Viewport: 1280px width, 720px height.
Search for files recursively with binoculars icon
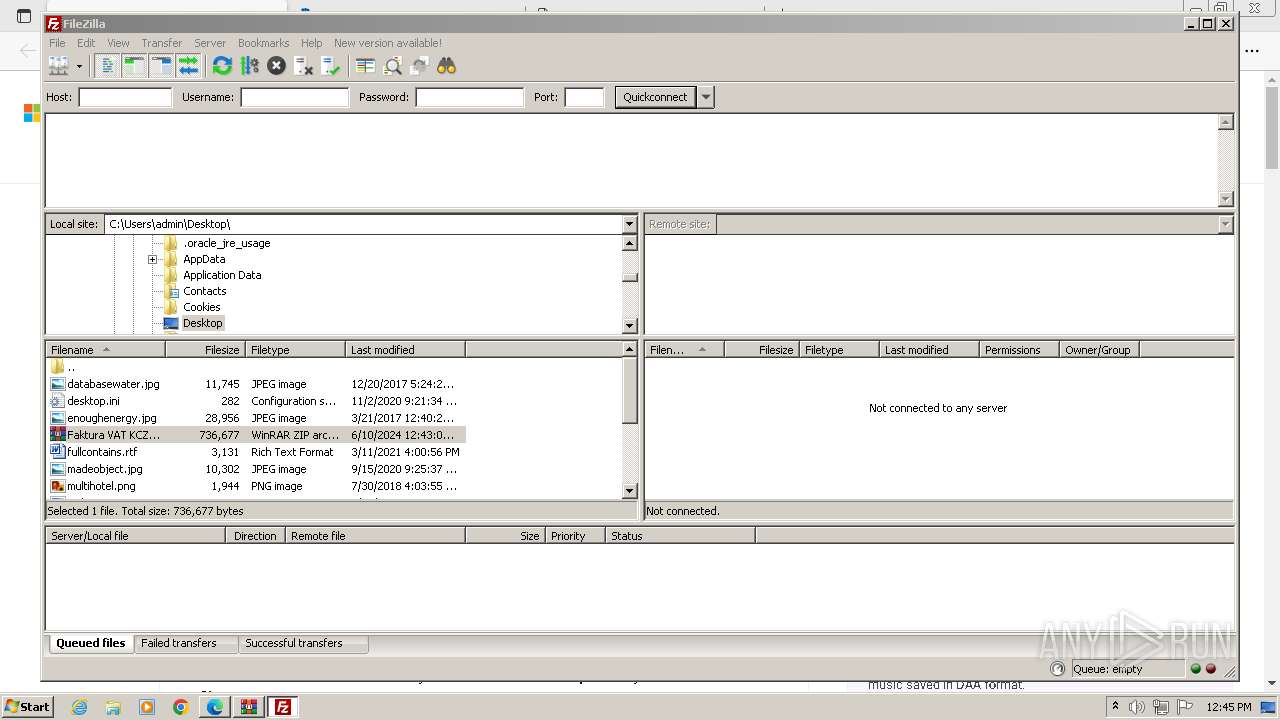[446, 66]
